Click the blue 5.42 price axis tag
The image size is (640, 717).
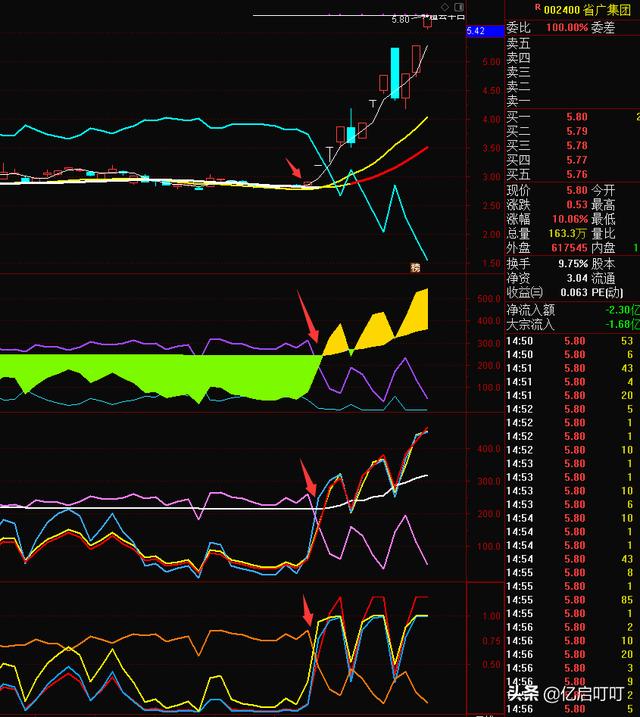(x=485, y=31)
